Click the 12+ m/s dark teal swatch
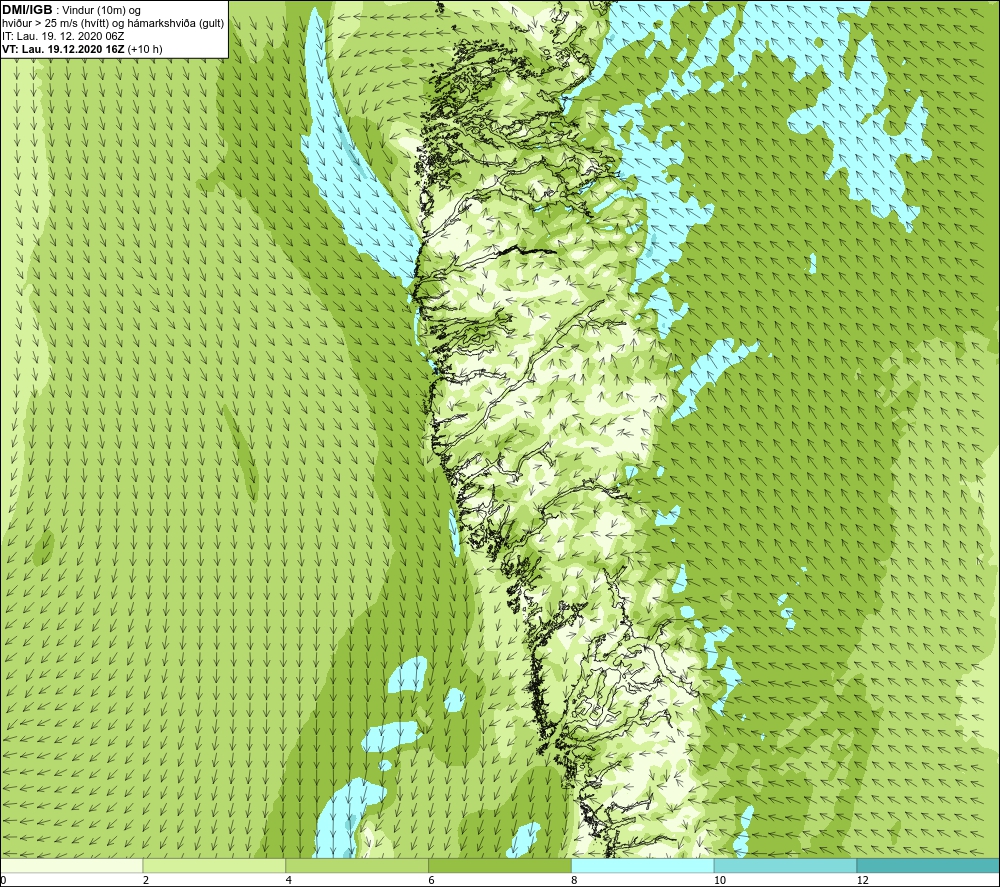The image size is (1000, 887). tap(928, 865)
